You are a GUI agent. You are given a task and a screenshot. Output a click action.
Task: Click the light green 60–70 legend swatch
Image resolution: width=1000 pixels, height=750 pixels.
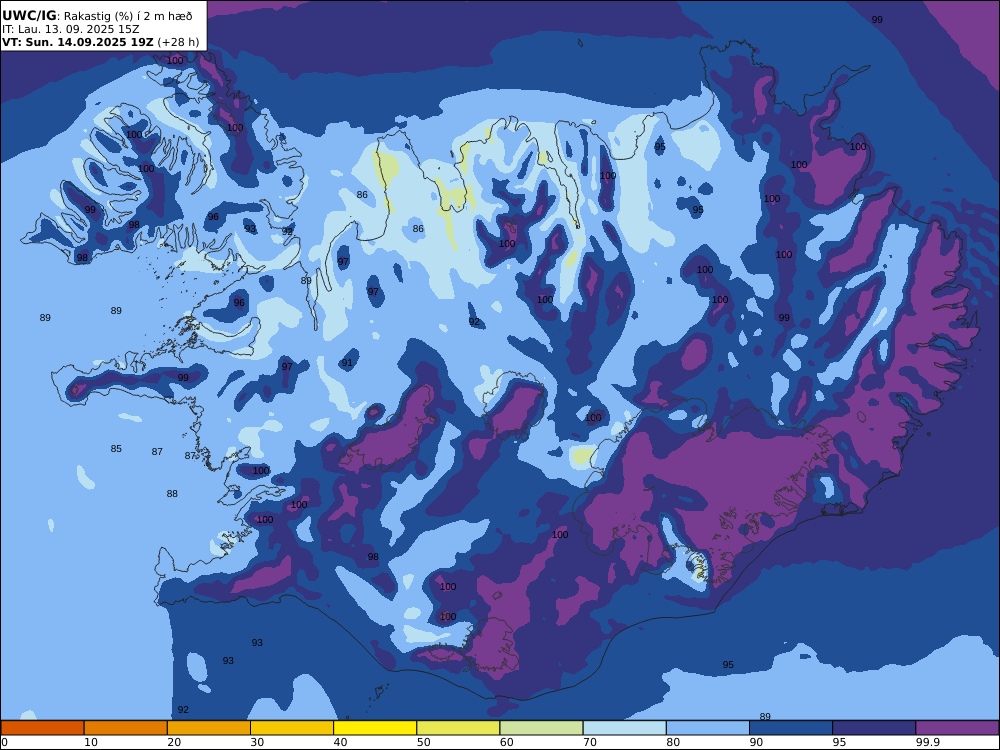tap(541, 728)
